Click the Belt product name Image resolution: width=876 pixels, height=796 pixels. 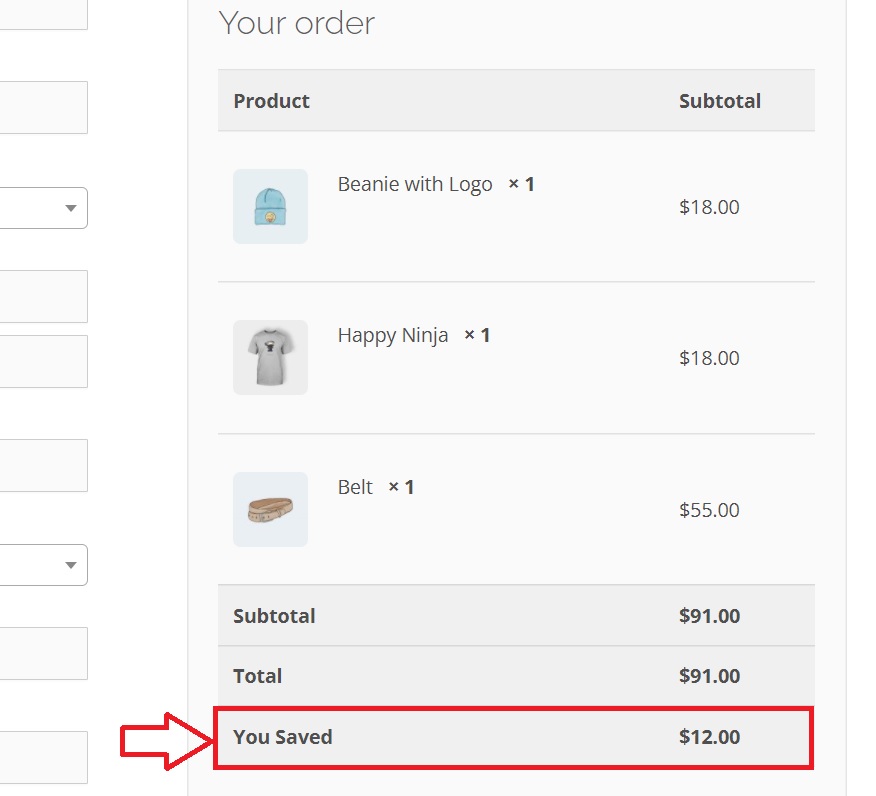pyautogui.click(x=355, y=487)
